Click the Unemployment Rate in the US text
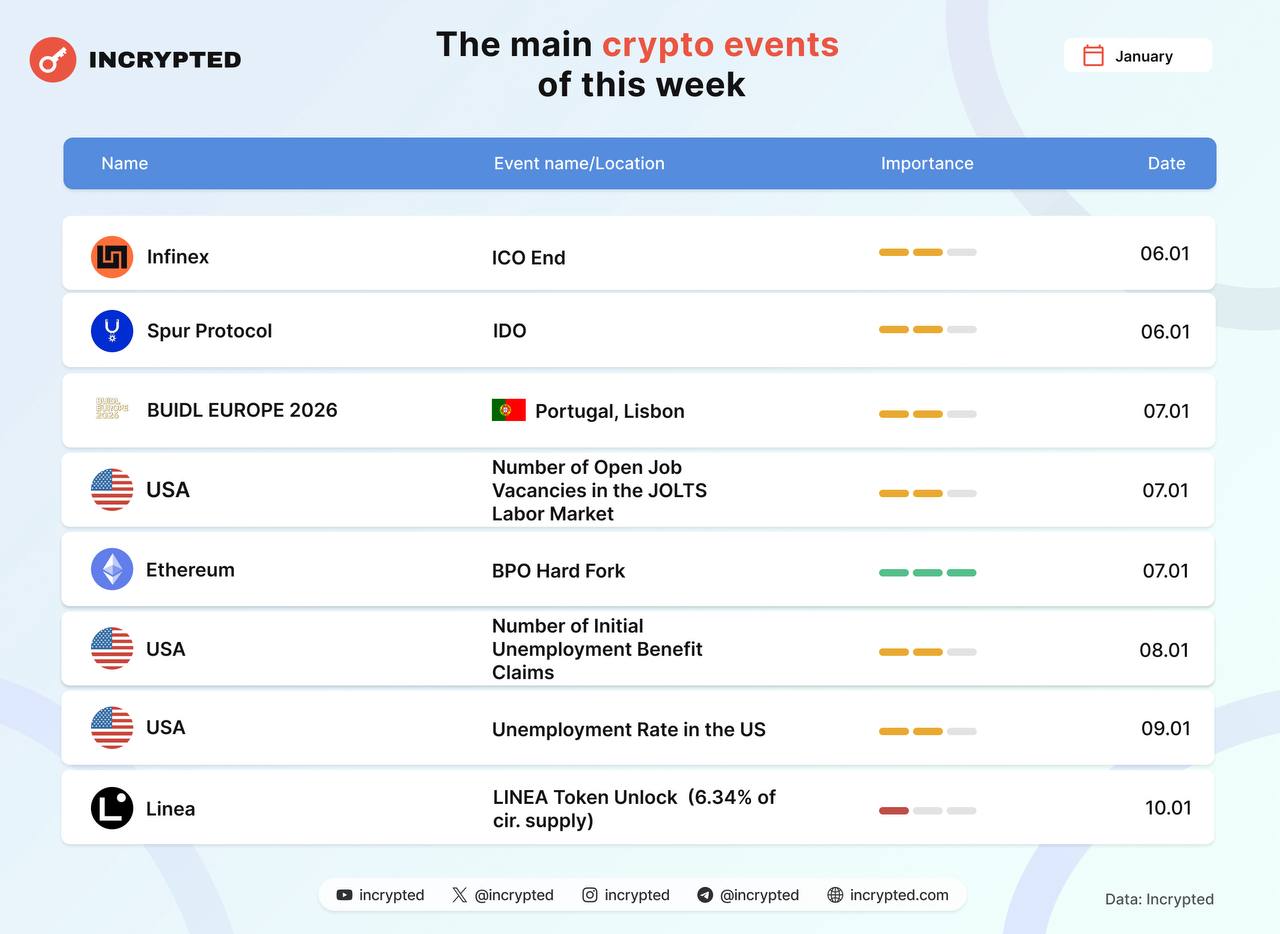 click(x=629, y=730)
